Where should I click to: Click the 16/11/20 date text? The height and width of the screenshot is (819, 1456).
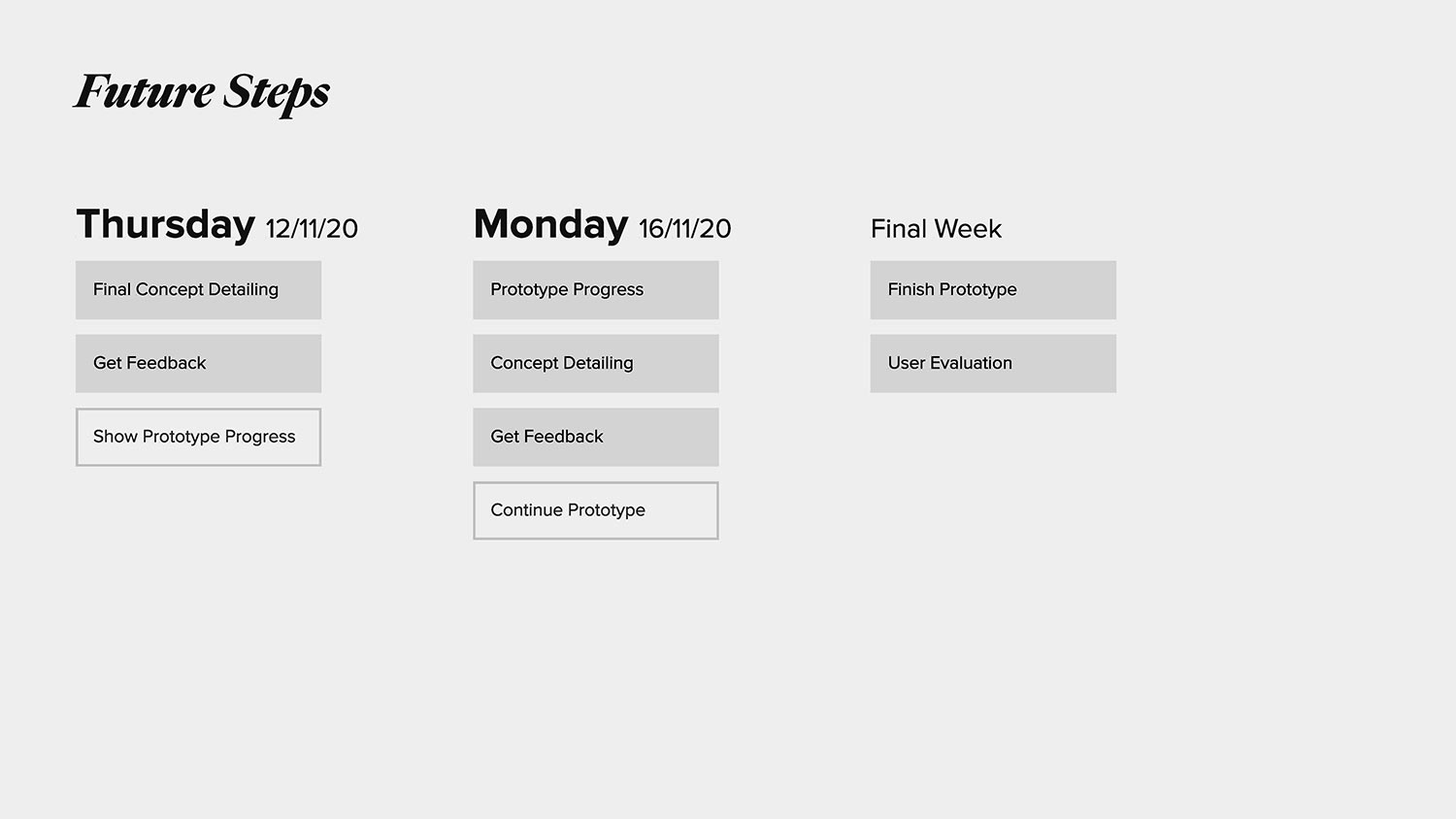pyautogui.click(x=684, y=229)
